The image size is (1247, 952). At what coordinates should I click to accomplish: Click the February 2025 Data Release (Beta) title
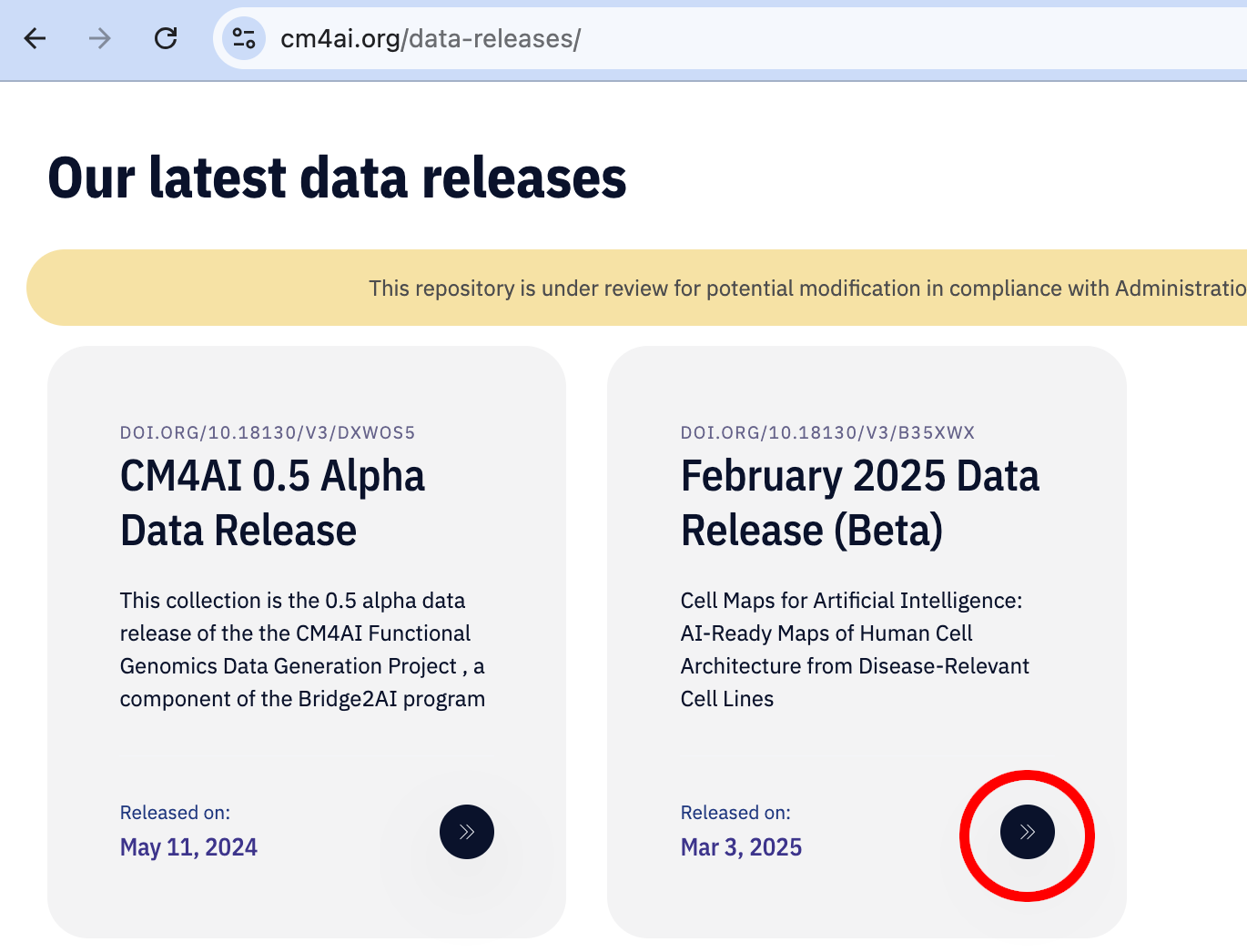point(860,503)
